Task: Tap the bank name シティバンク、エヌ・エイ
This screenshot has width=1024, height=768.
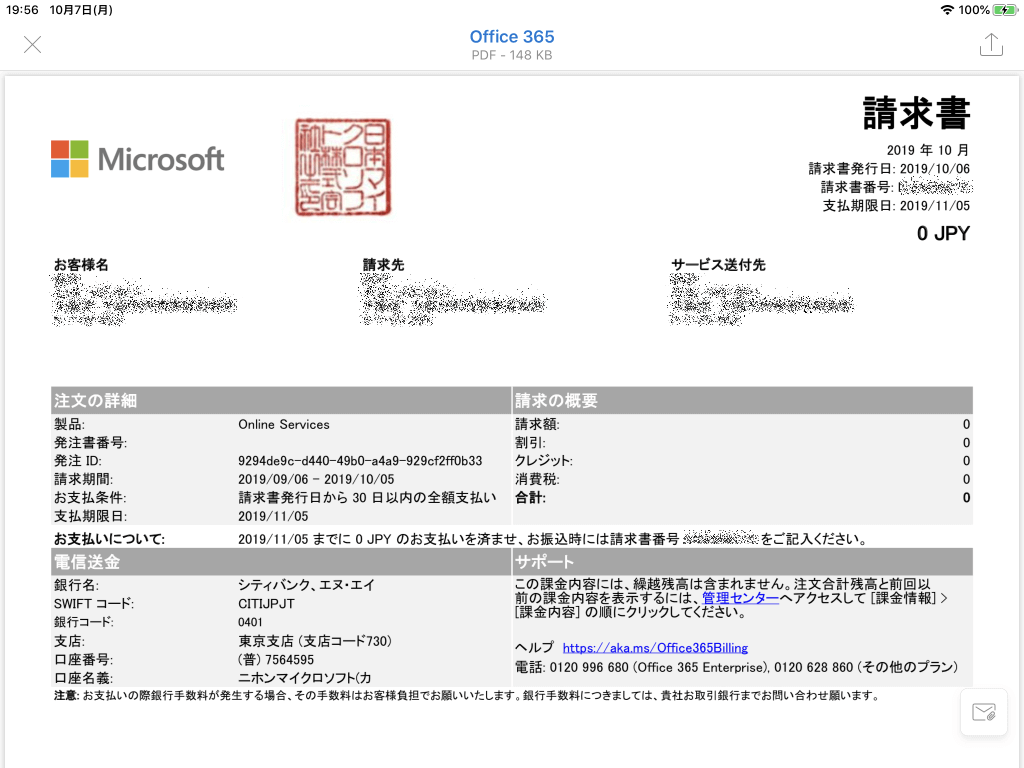Action: [306, 585]
